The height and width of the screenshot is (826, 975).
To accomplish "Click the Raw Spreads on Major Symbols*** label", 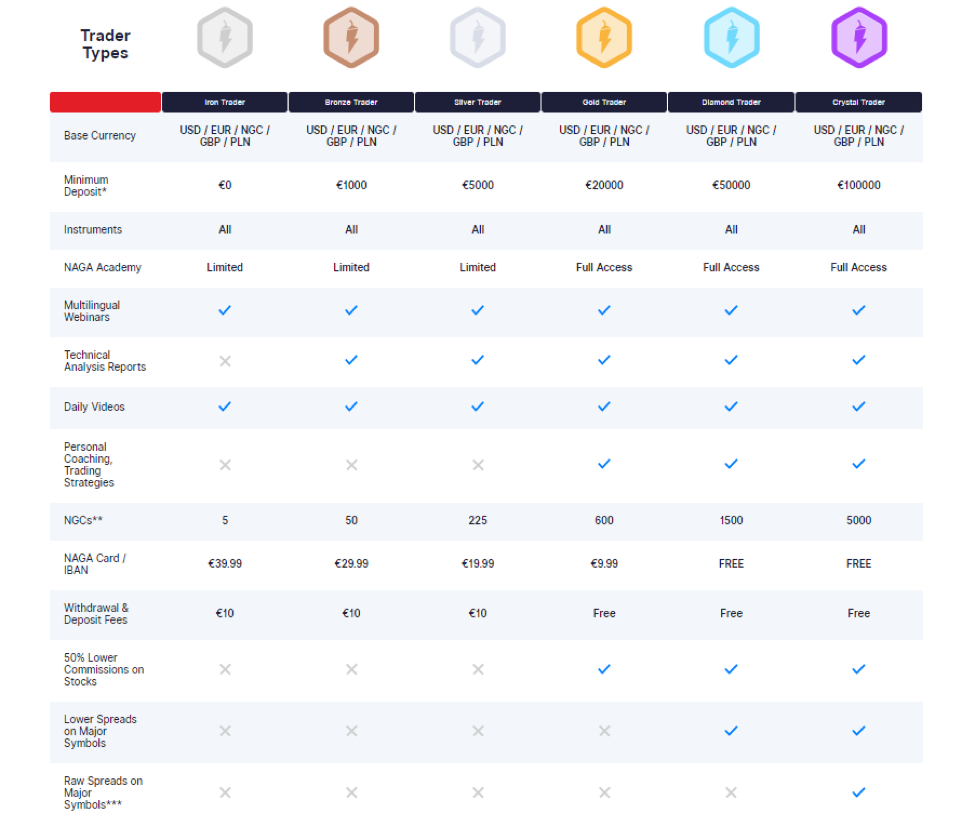I will click(x=103, y=793).
